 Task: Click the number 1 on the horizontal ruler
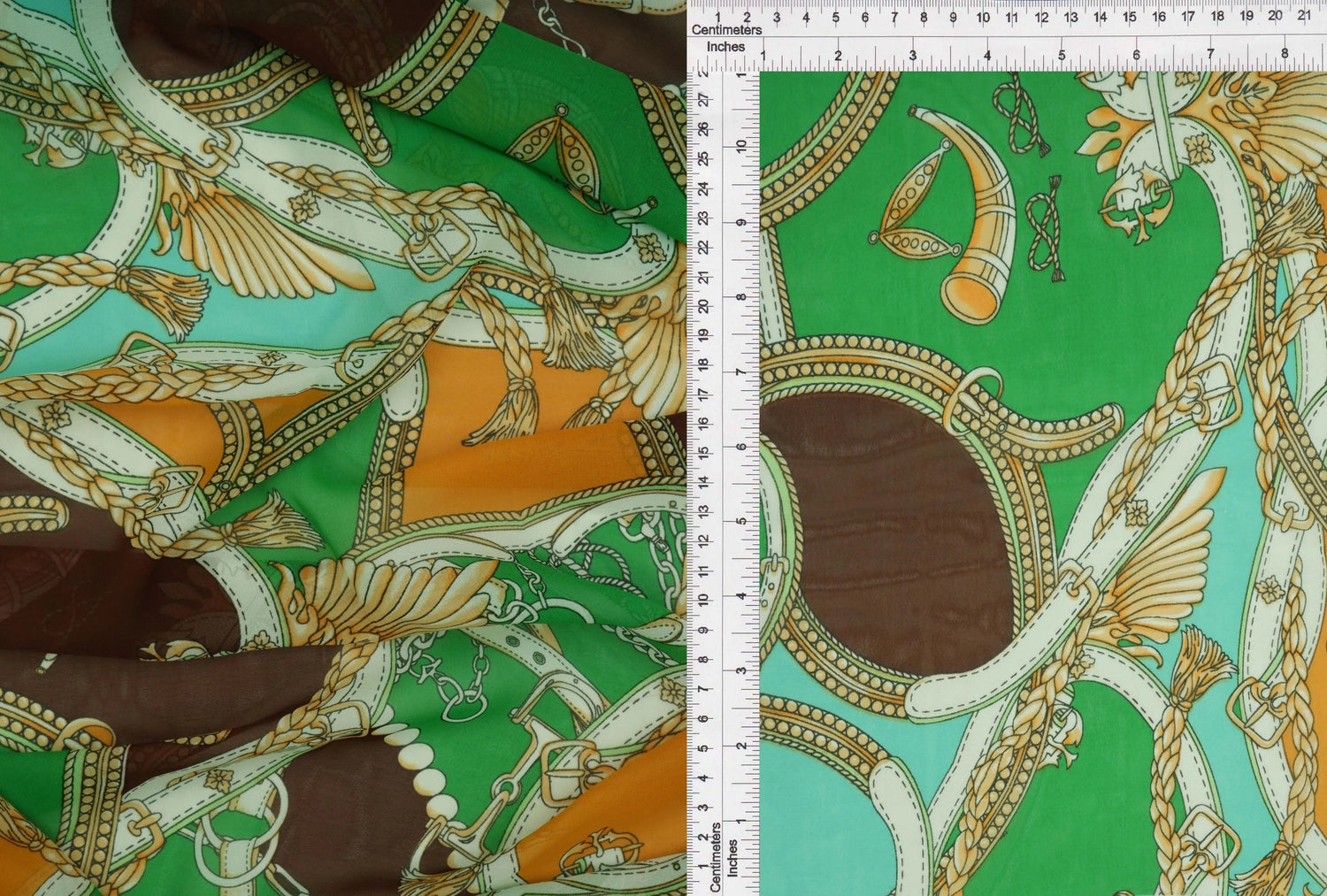click(x=719, y=14)
